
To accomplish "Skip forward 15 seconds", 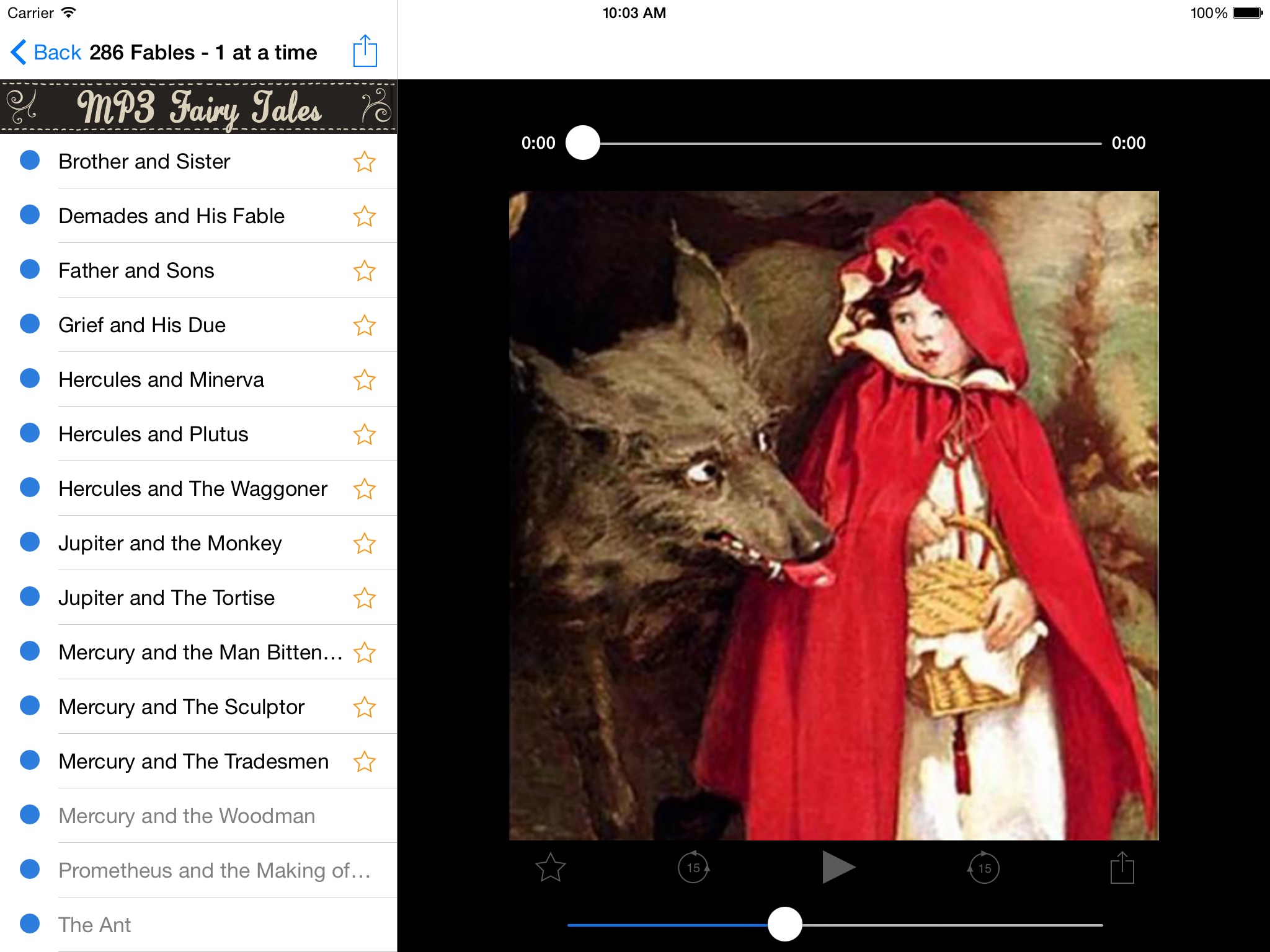I will coord(984,867).
